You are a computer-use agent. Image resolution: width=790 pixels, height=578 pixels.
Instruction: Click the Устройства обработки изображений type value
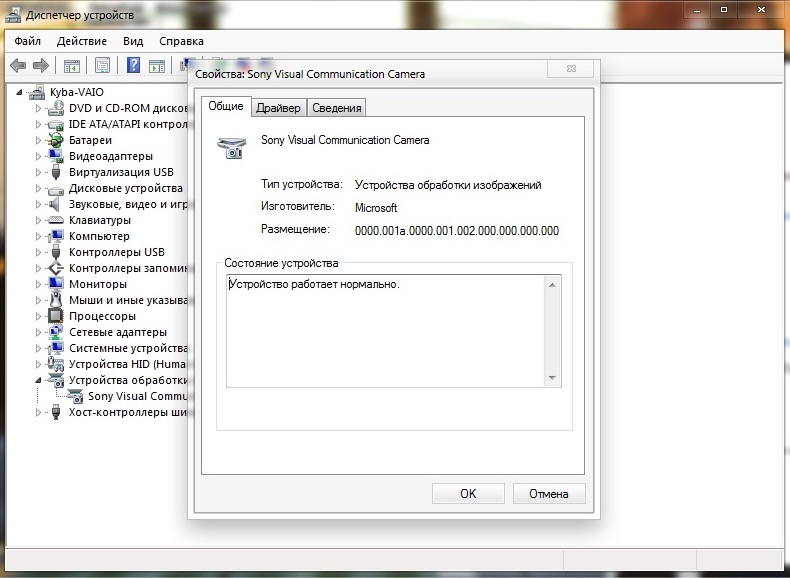tap(448, 185)
